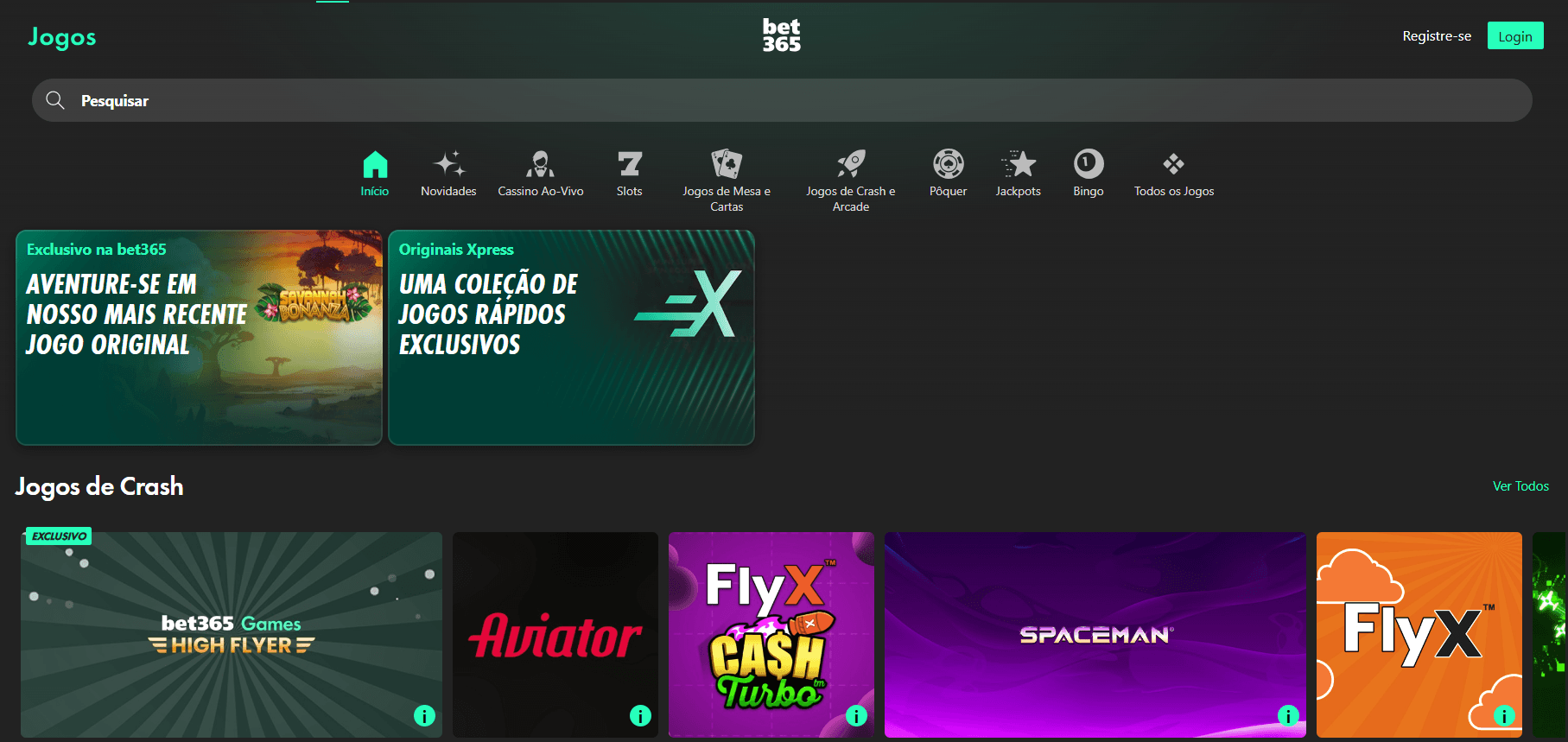Show info for FlyX Cash Turbo game
Screen dimensions: 1568x742
(x=856, y=715)
